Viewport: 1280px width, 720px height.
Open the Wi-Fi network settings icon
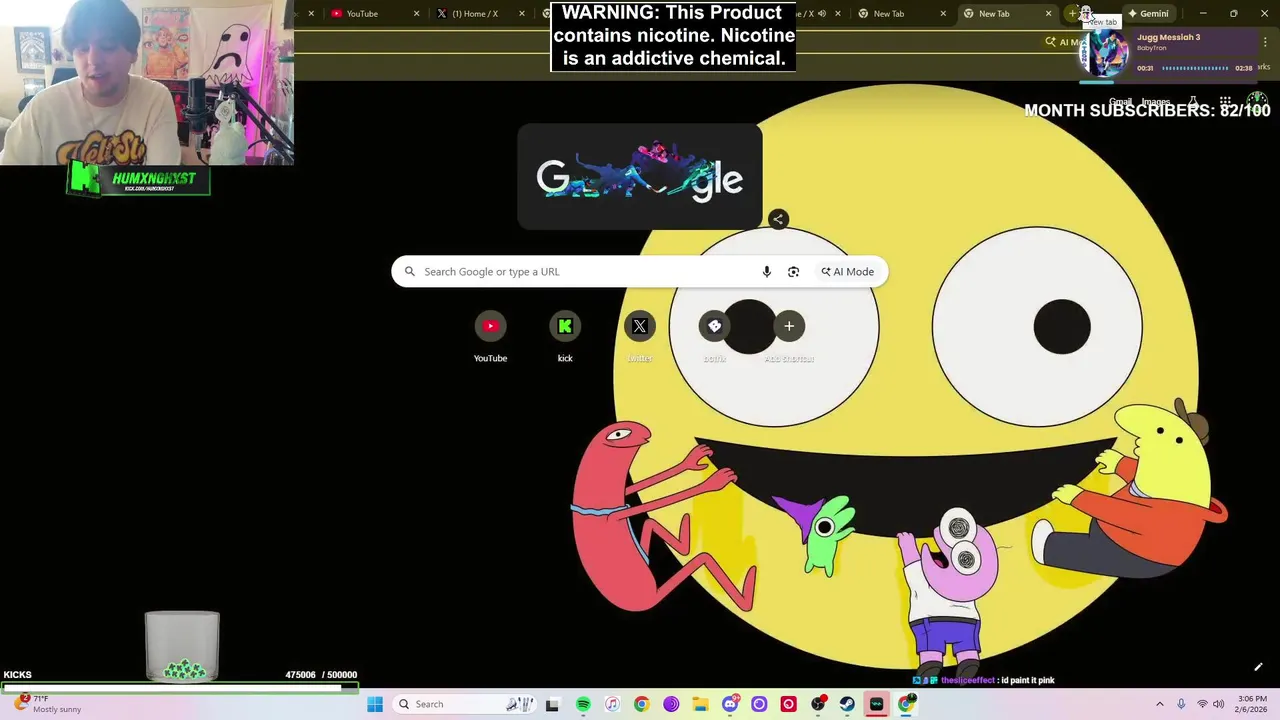[1202, 704]
